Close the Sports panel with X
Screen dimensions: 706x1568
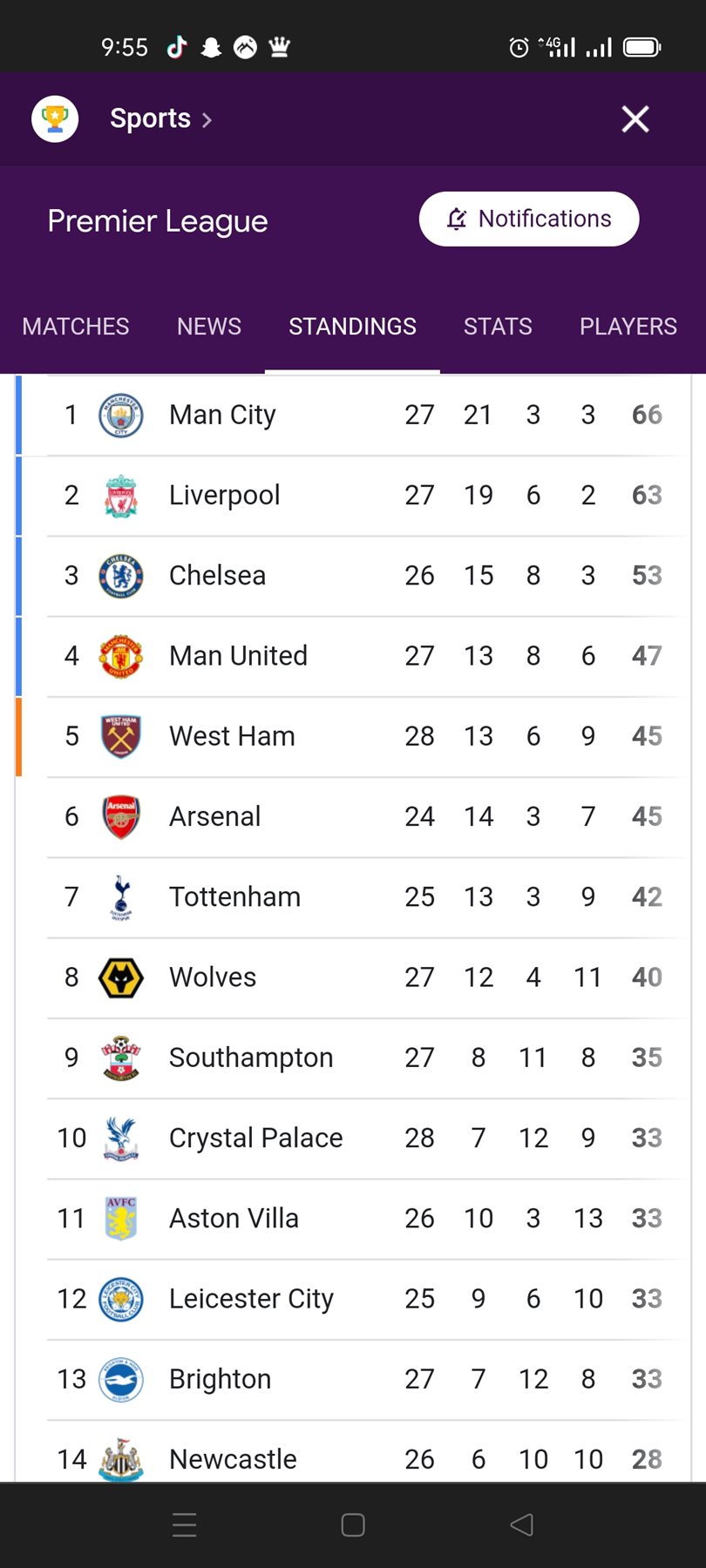tap(635, 119)
